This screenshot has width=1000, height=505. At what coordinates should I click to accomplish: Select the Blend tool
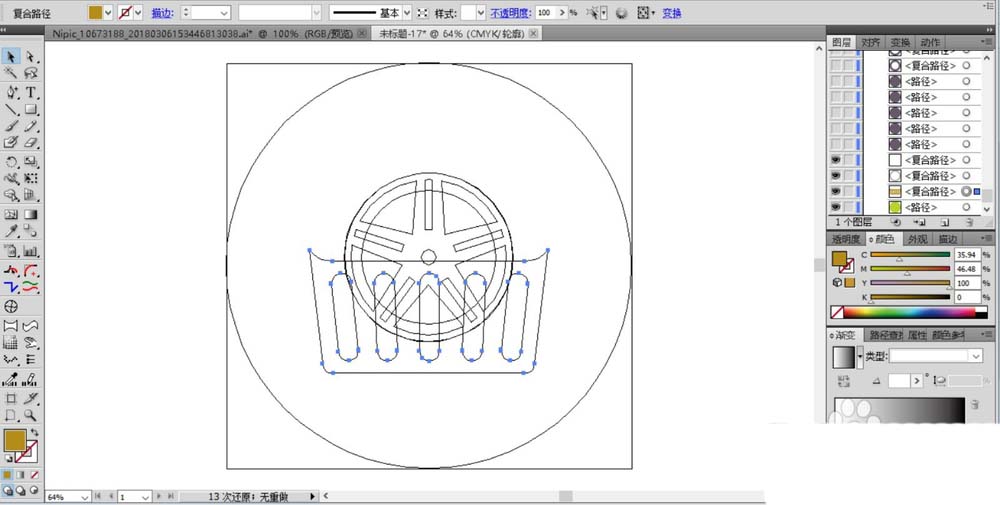(31, 231)
